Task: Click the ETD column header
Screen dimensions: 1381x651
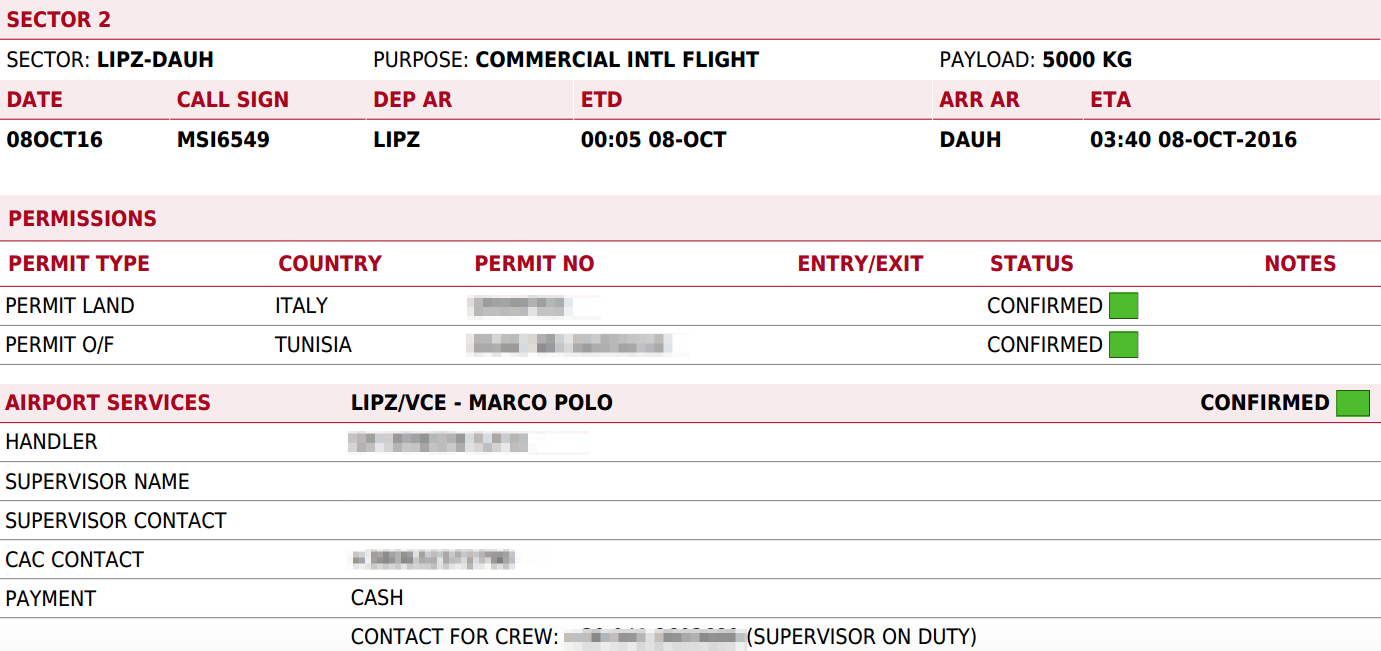Action: point(601,100)
